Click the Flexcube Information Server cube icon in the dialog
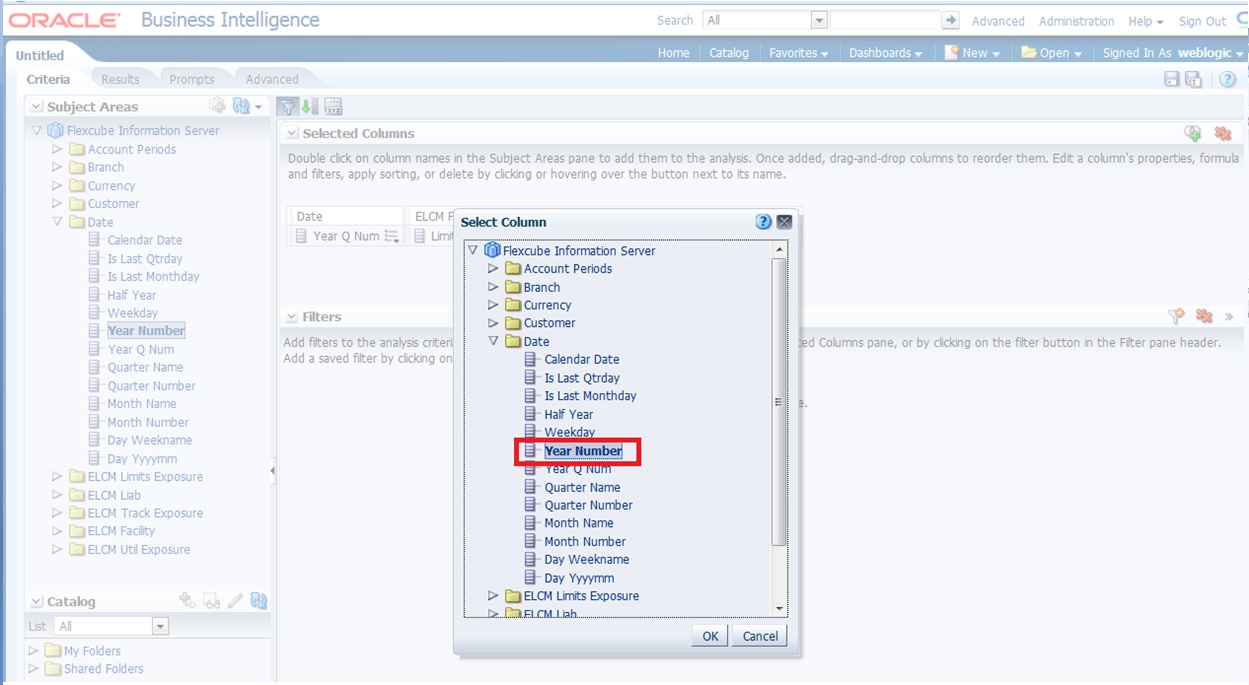1249x685 pixels. [492, 250]
